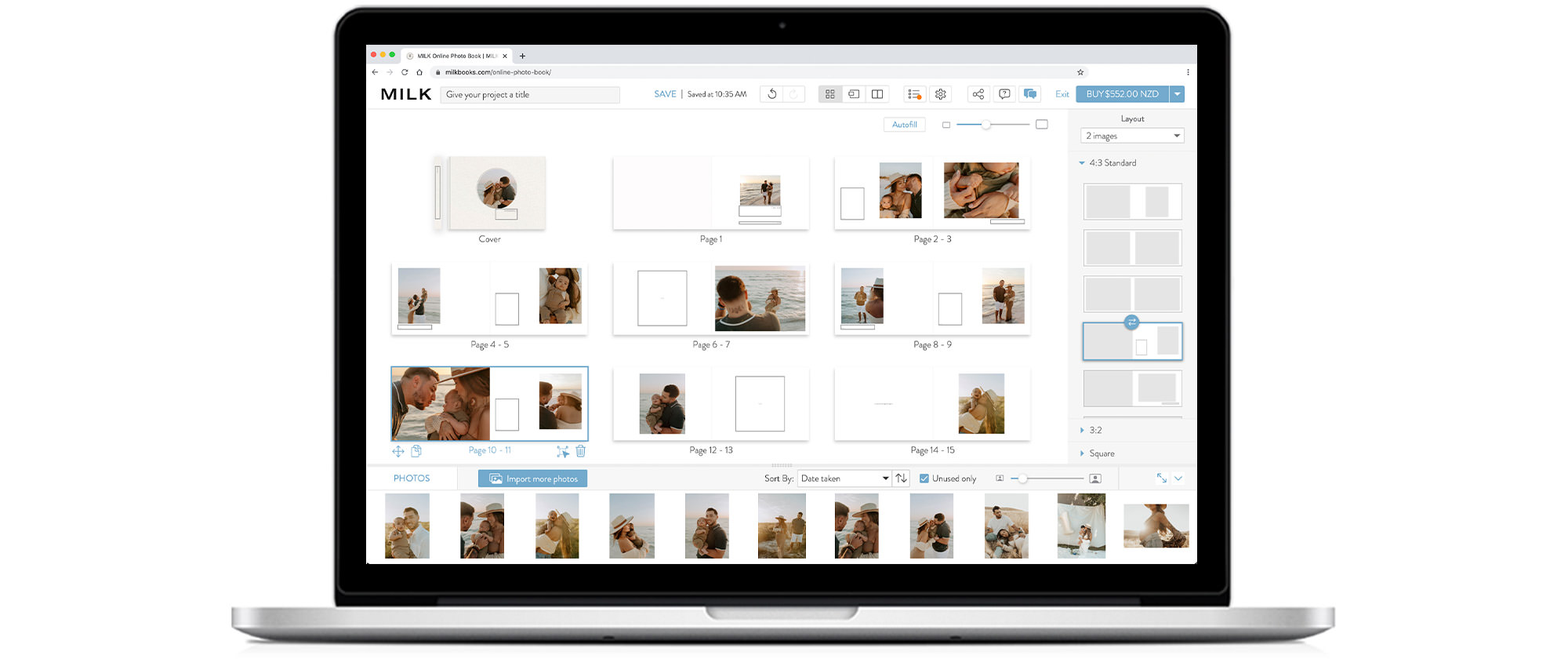Viewport: 1568px width, 659px height.
Task: Switch to grid overview view
Action: [829, 94]
